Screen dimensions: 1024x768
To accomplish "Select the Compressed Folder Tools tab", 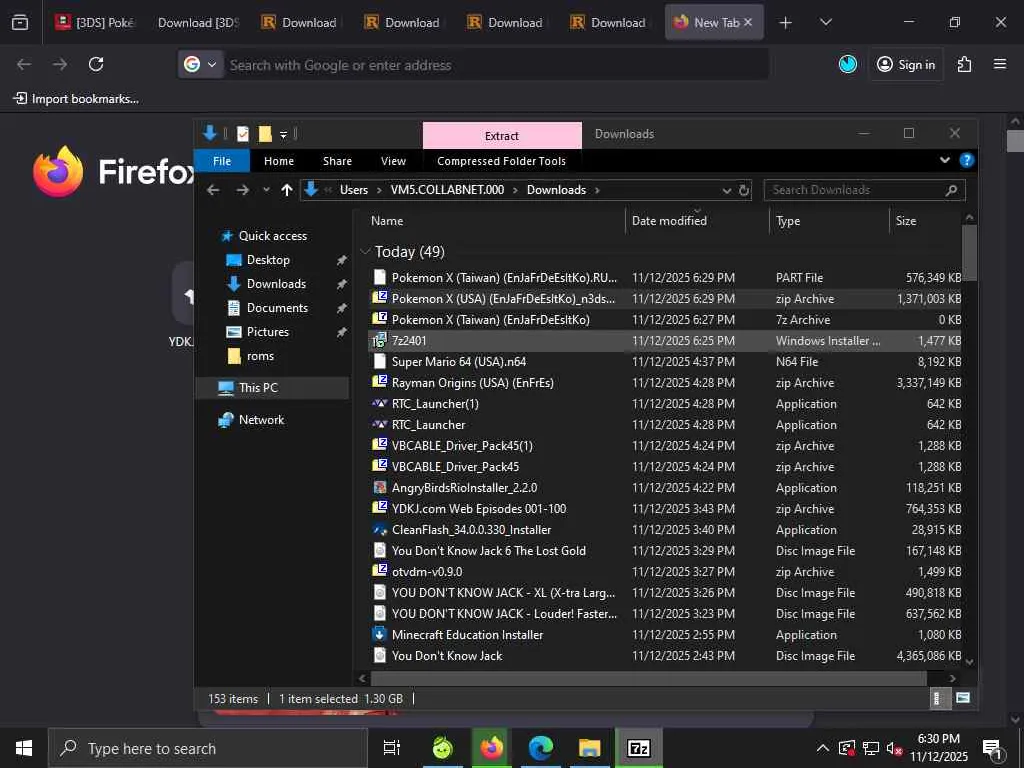I will (502, 161).
